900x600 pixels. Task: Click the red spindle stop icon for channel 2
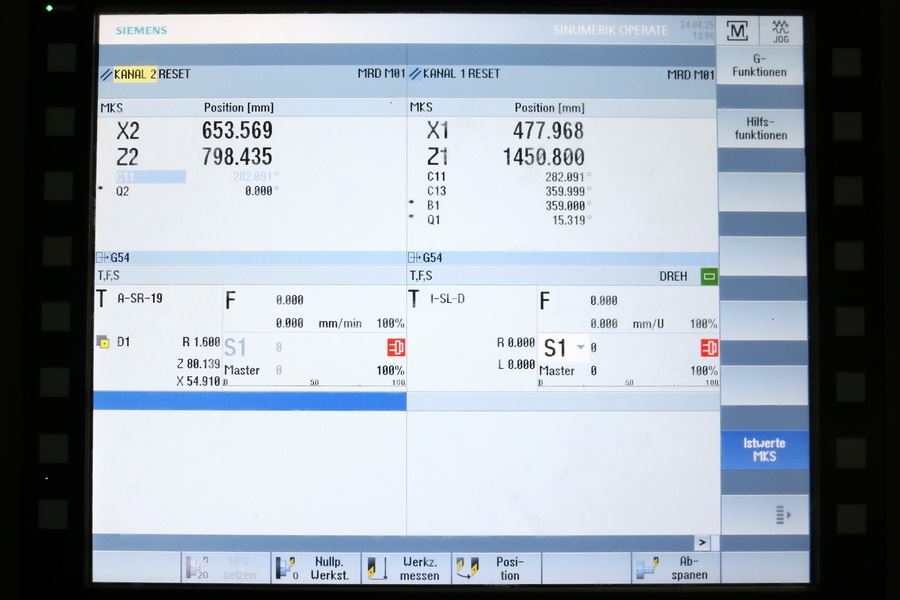(x=396, y=348)
